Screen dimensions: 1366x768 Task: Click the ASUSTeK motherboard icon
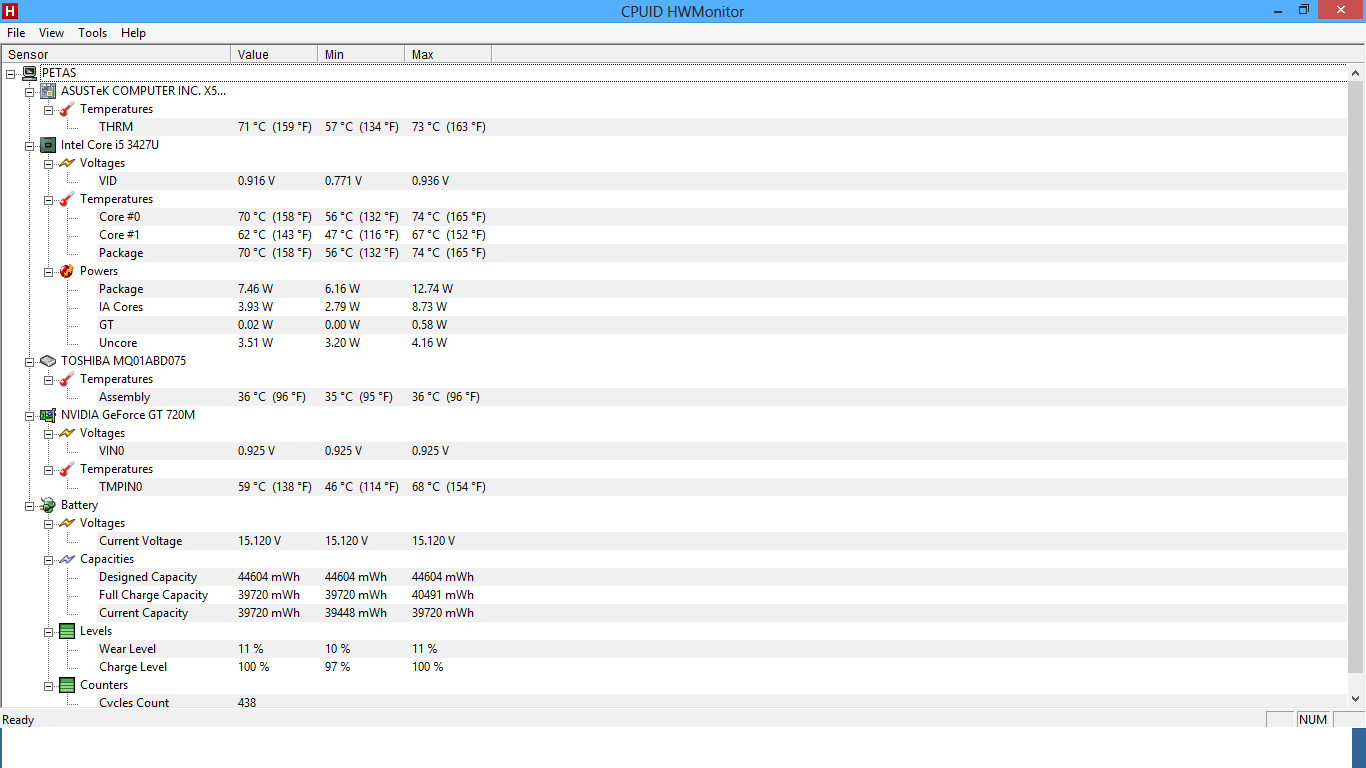[x=48, y=91]
